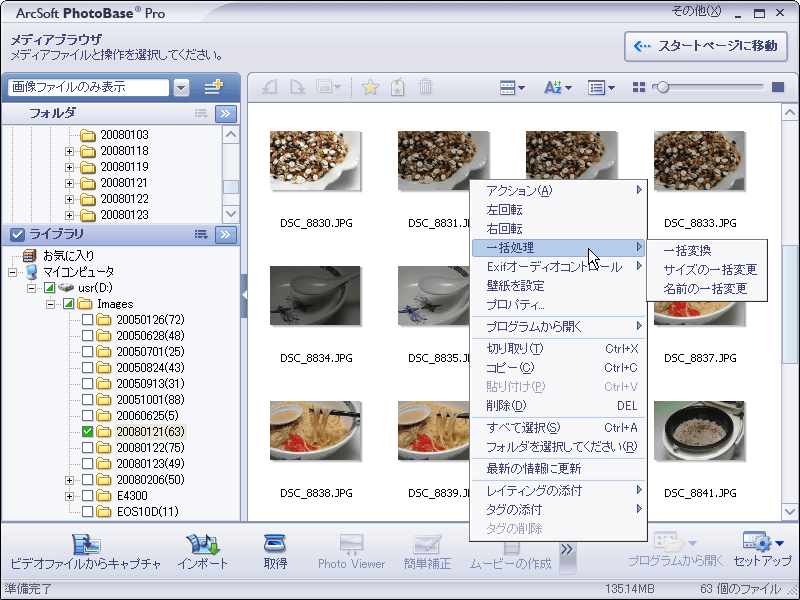Check the EOS10D(11) folder checkbox

pyautogui.click(x=87, y=511)
